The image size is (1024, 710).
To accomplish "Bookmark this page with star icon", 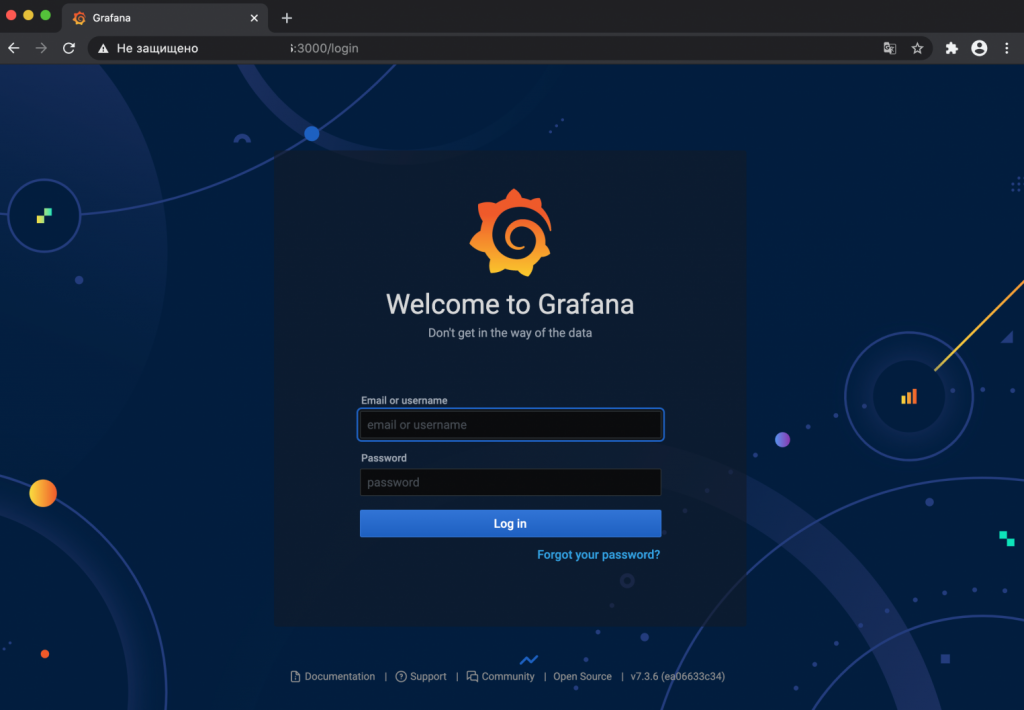I will point(917,48).
